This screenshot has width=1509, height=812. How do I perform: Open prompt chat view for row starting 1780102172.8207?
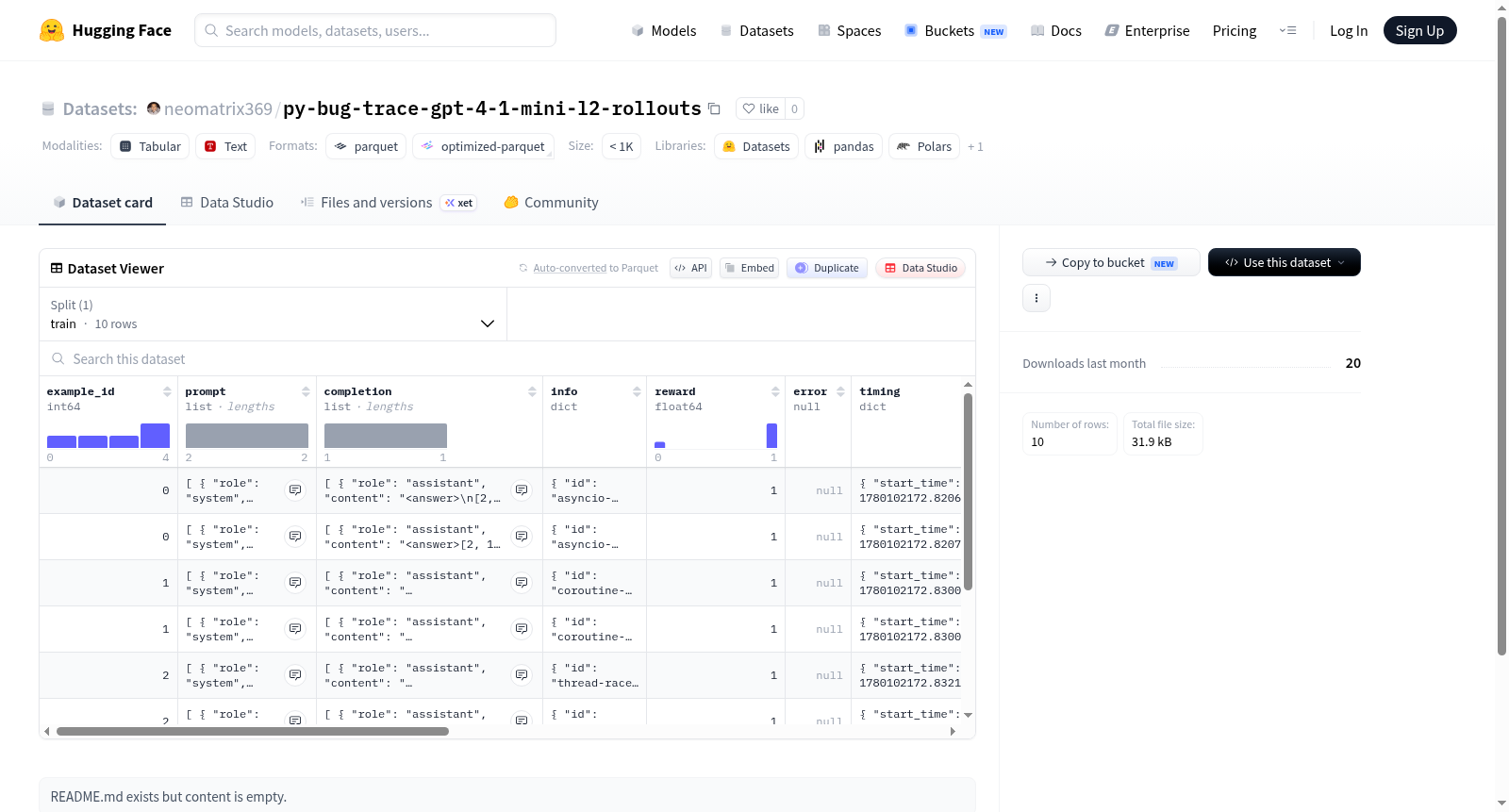(x=295, y=537)
